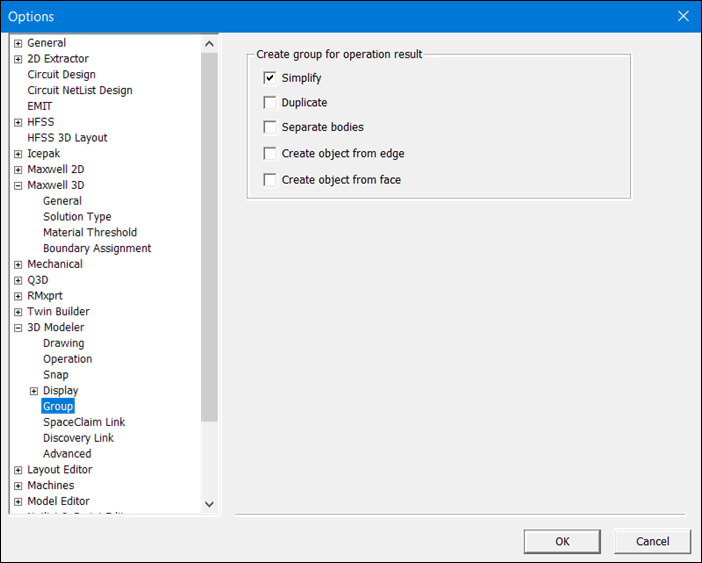
Task: Uncheck the Simplify checkbox
Action: click(270, 78)
